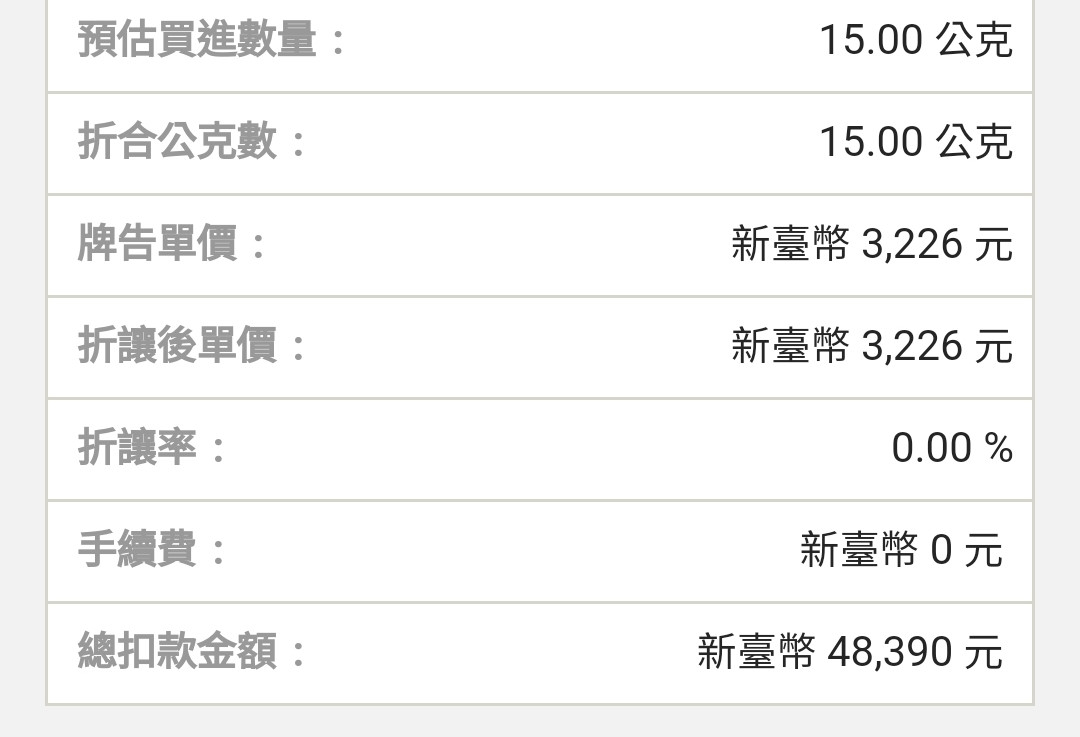Click the 新臺幣 currency text in the 牌告單價 row
1080x737 pixels.
point(790,245)
